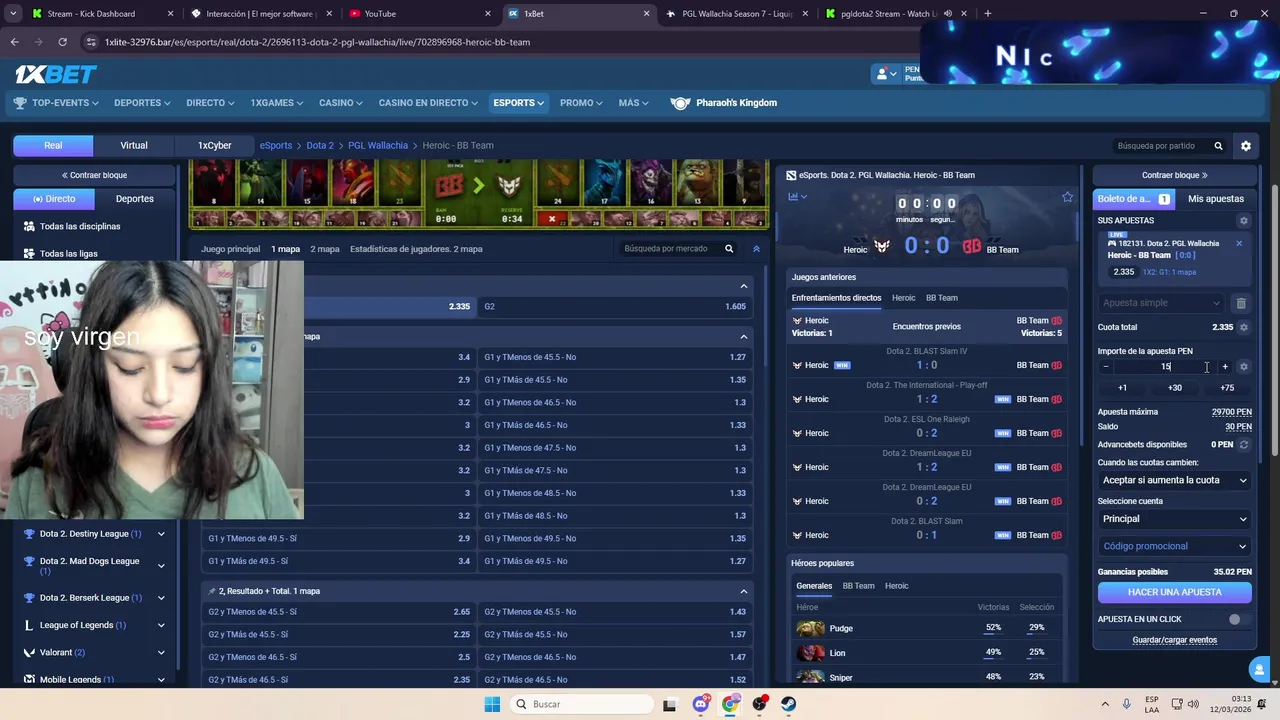Select the Virtual betting mode
The height and width of the screenshot is (720, 1280).
click(134, 146)
